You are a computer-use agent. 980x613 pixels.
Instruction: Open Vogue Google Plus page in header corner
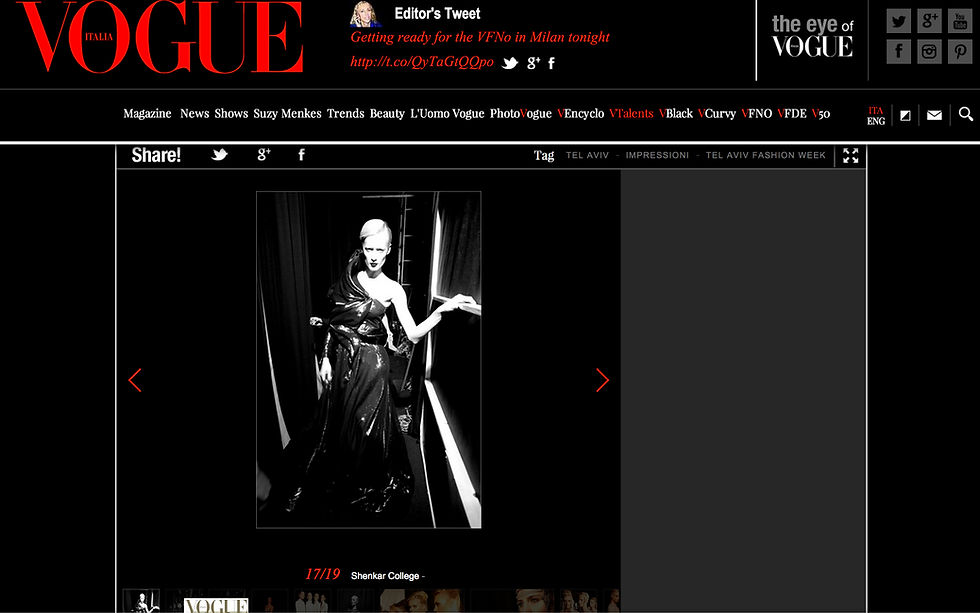pyautogui.click(x=929, y=21)
